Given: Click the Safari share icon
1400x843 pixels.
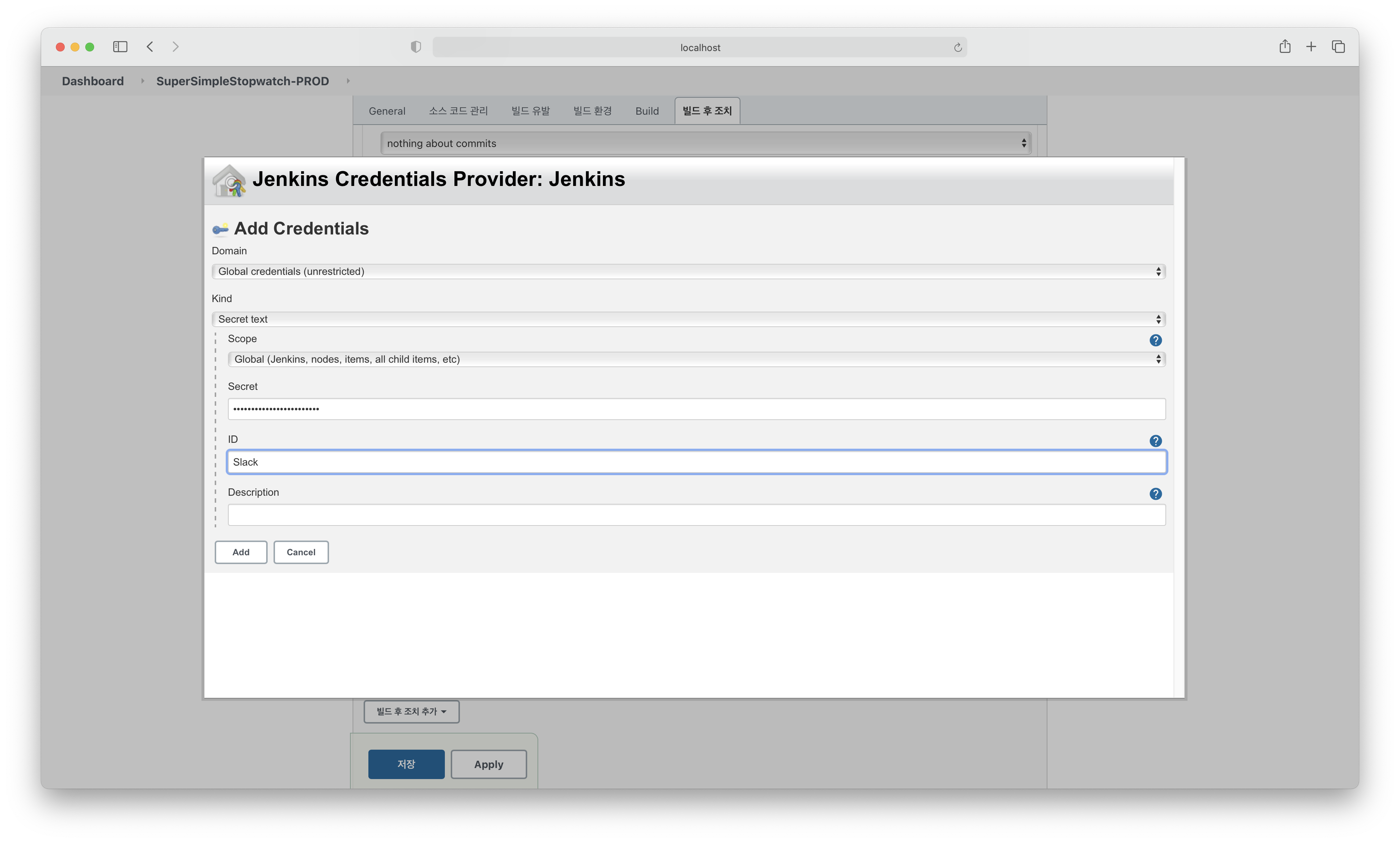Looking at the screenshot, I should coord(1285,47).
